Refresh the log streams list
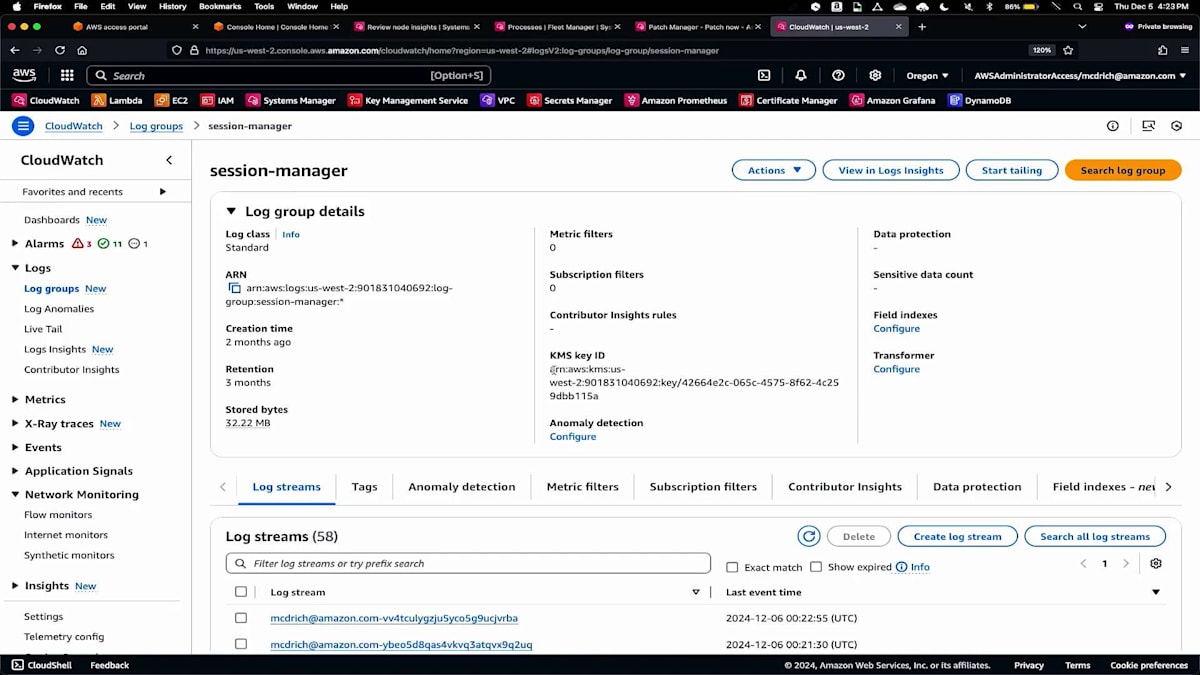 809,536
